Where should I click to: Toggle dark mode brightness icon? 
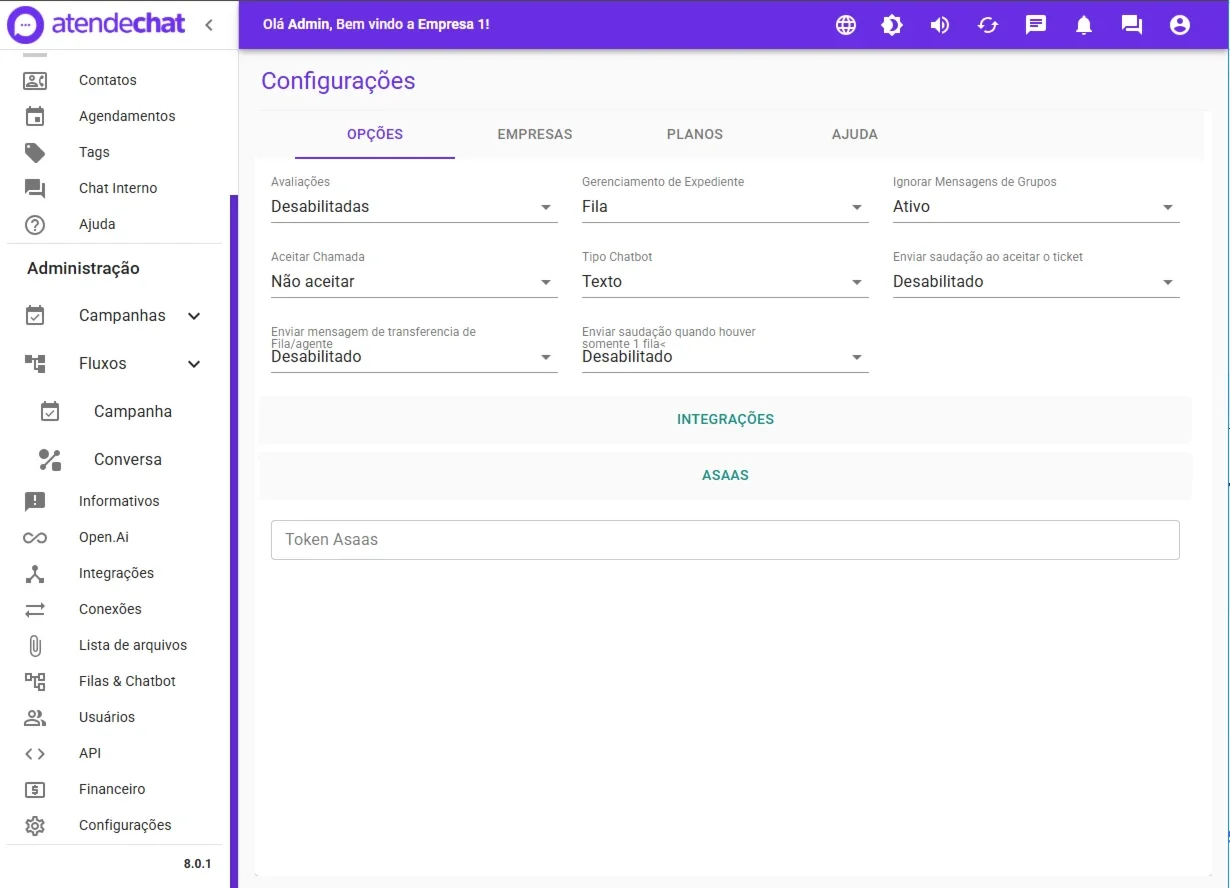click(x=892, y=25)
